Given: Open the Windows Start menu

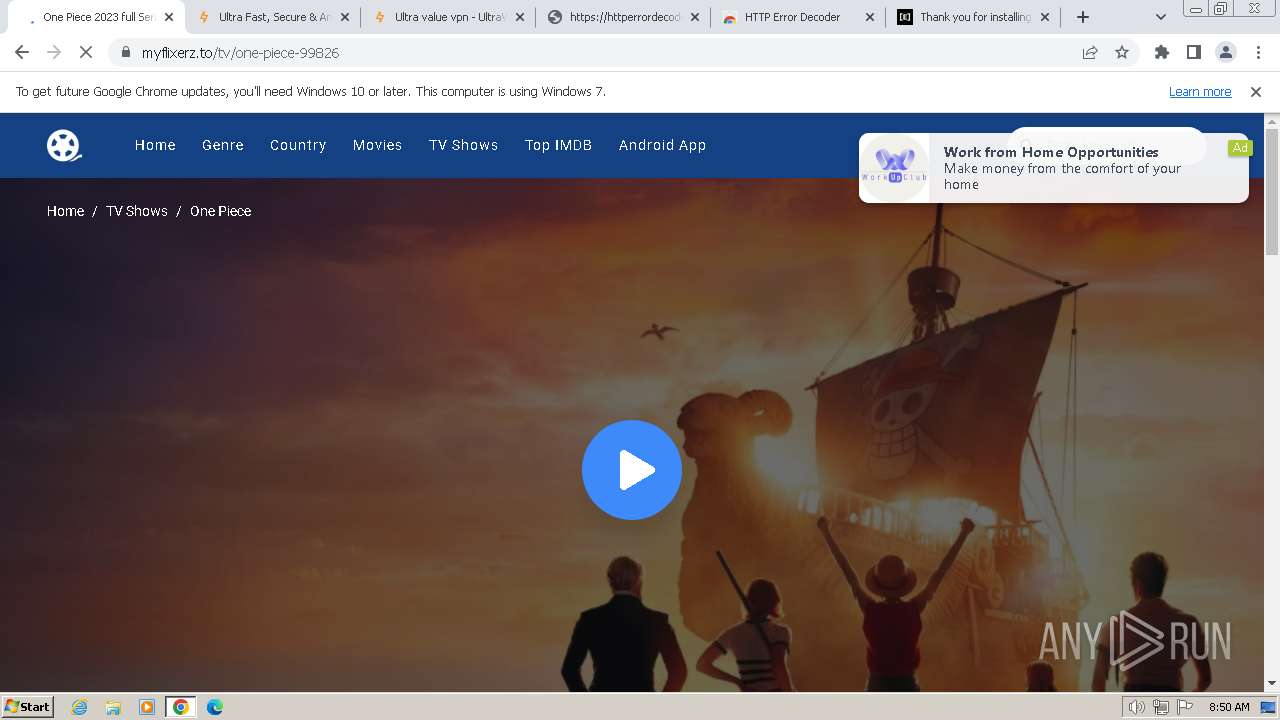Looking at the screenshot, I should pos(28,706).
